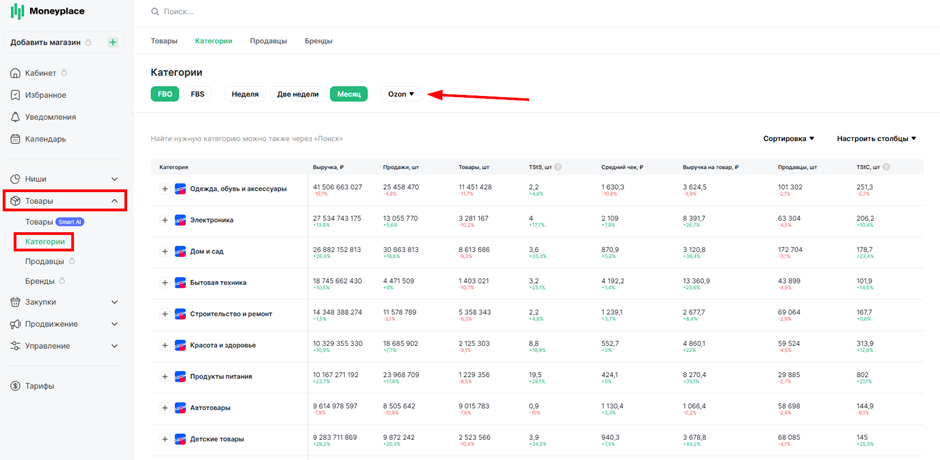Click the Moneyplace logo
The image size is (940, 460).
[49, 11]
